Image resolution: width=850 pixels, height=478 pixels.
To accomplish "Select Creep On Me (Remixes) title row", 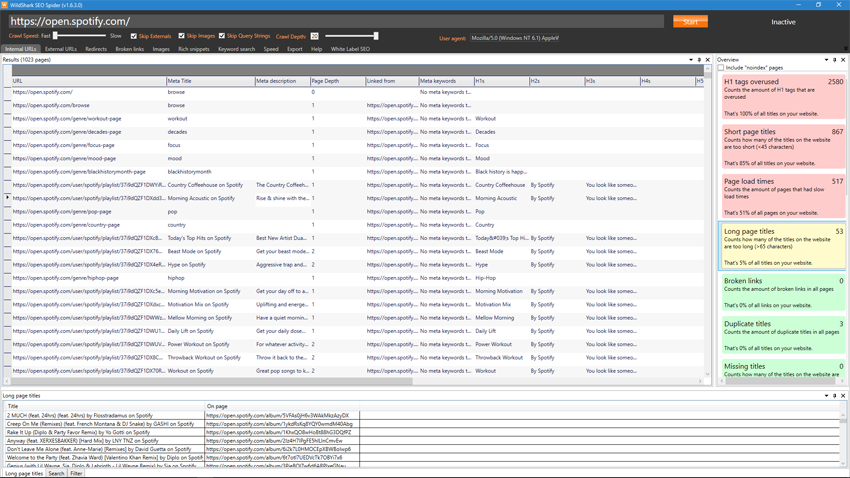I will point(181,424).
